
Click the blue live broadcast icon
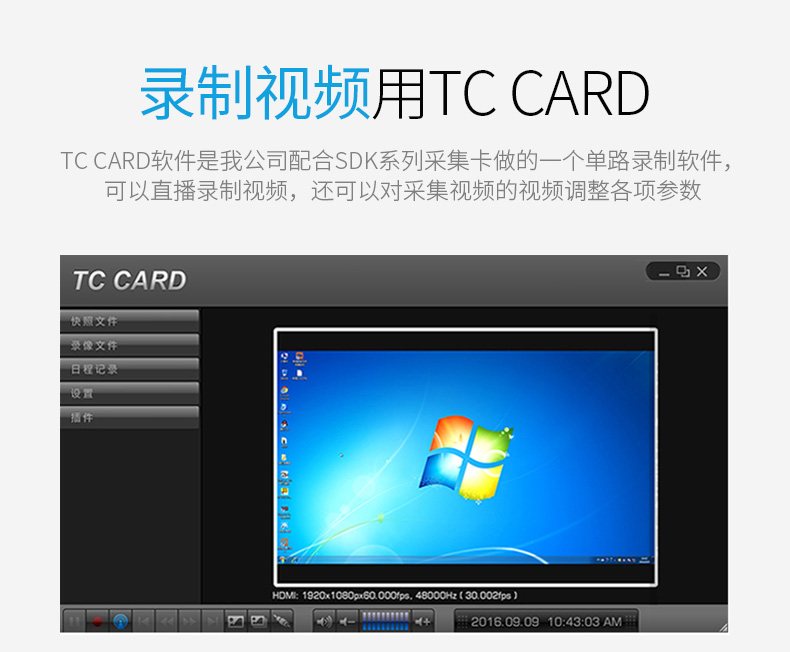120,621
